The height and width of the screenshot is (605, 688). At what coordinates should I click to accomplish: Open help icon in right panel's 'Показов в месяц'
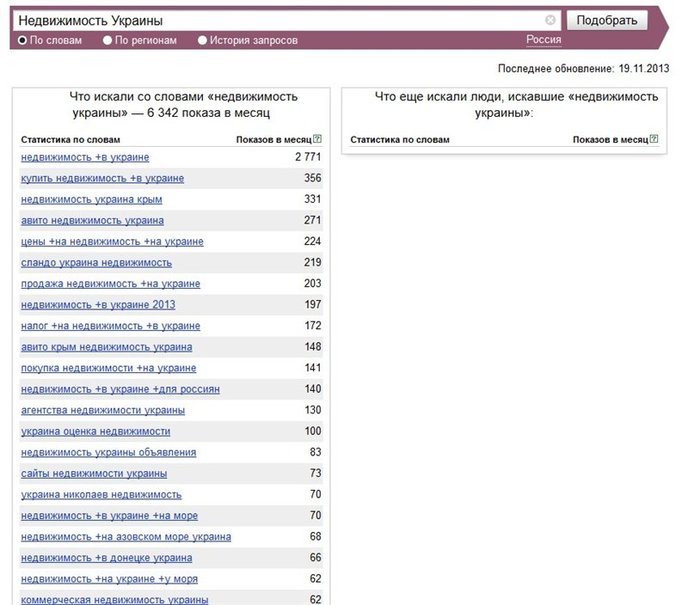pos(654,139)
